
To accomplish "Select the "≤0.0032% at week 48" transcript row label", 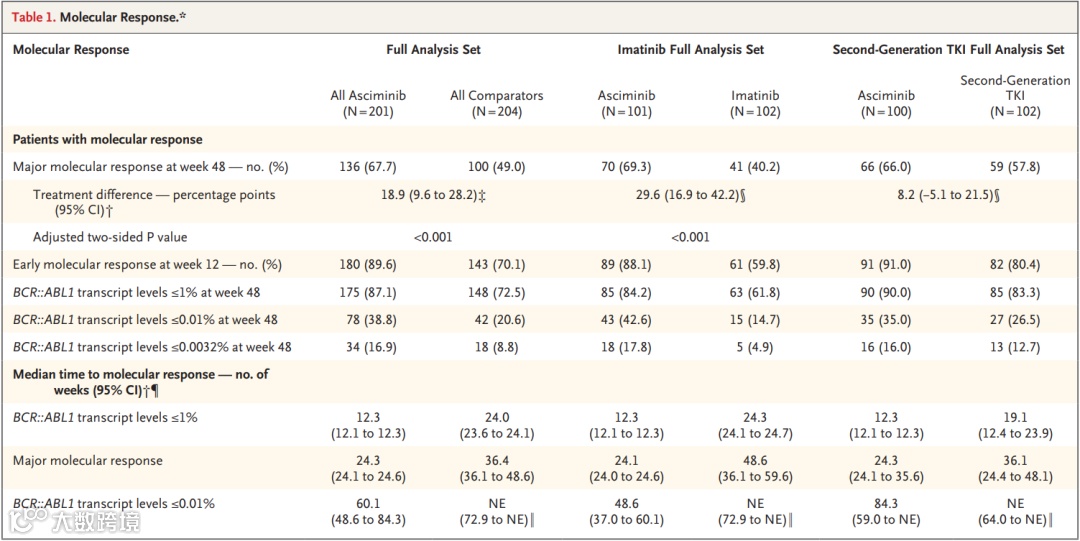I will (152, 347).
